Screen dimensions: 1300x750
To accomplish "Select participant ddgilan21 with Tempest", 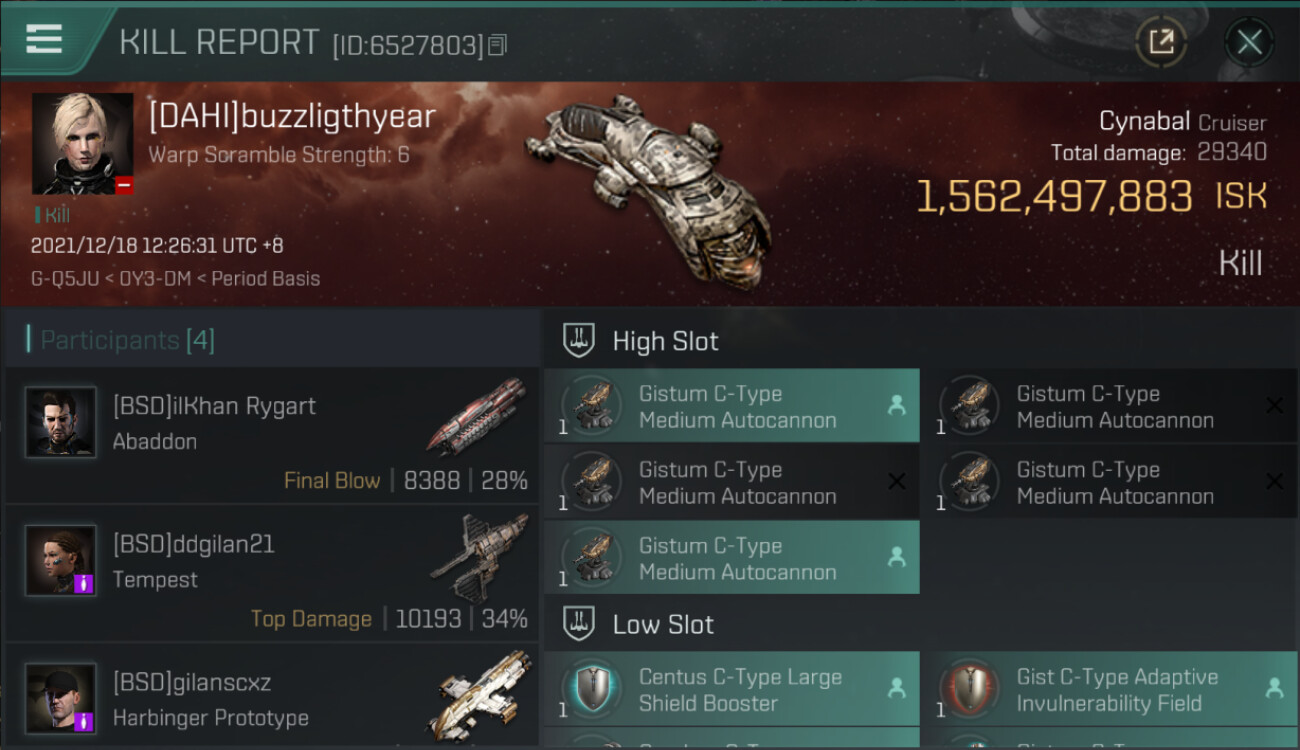I will click(x=272, y=573).
